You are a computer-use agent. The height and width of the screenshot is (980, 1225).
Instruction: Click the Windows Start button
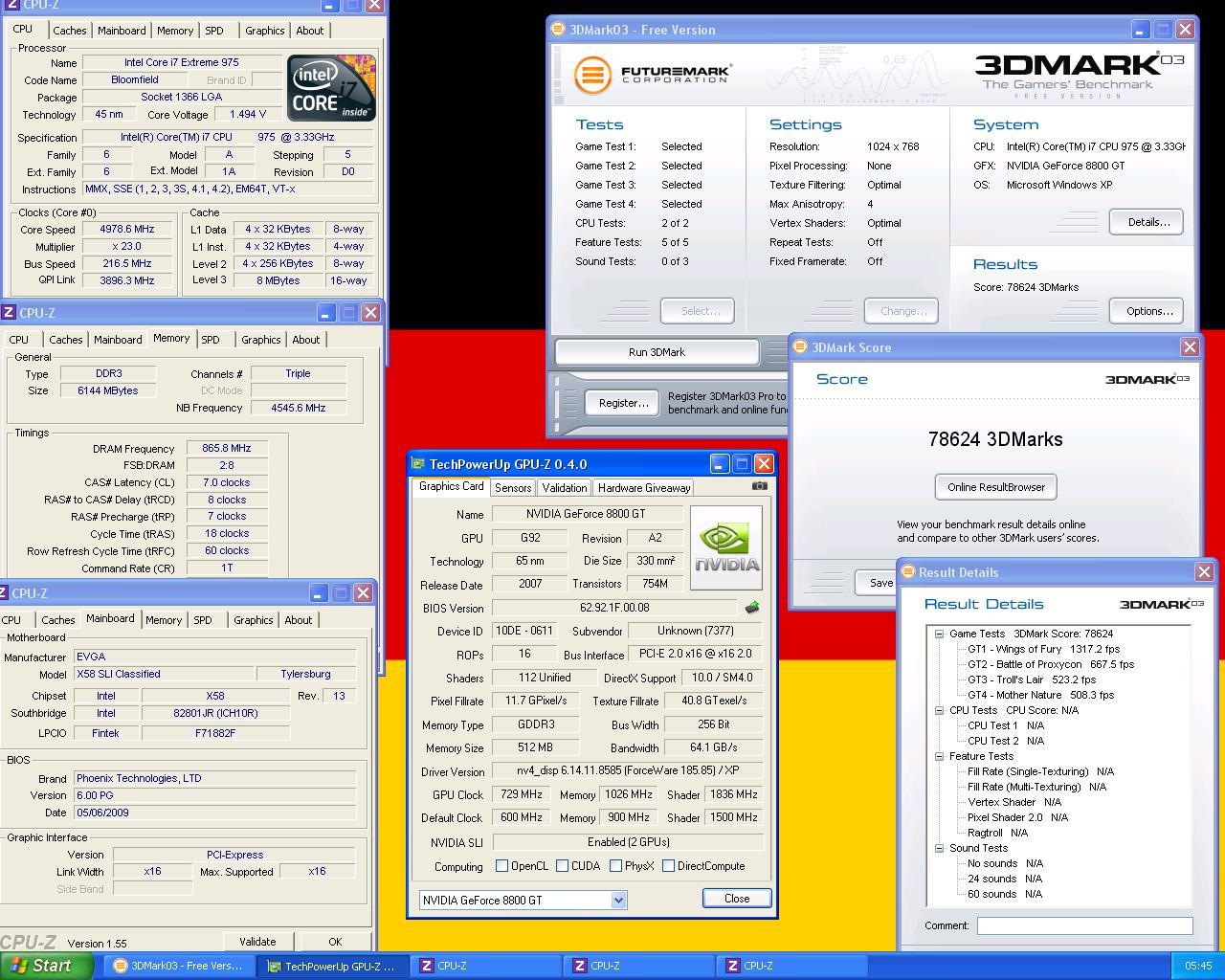pos(47,966)
